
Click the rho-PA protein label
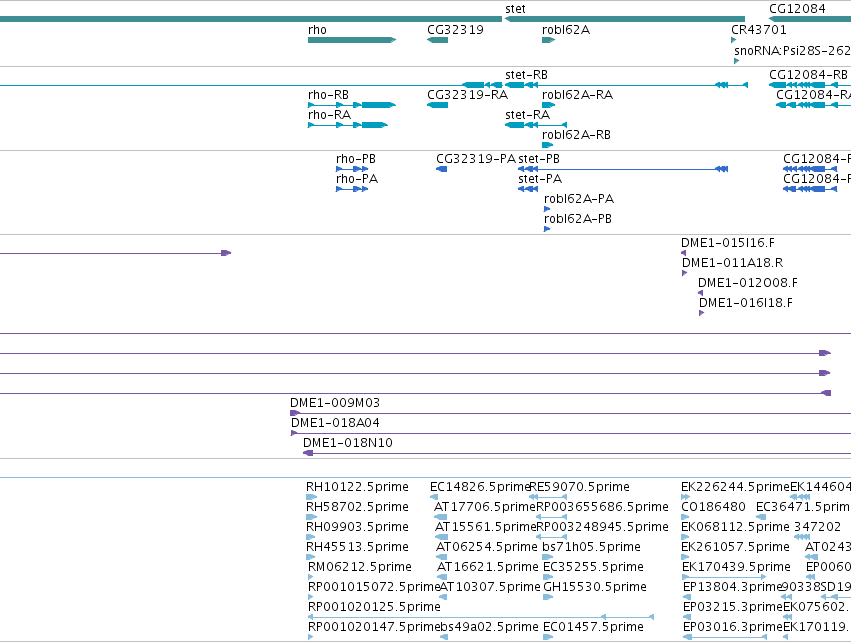357,179
